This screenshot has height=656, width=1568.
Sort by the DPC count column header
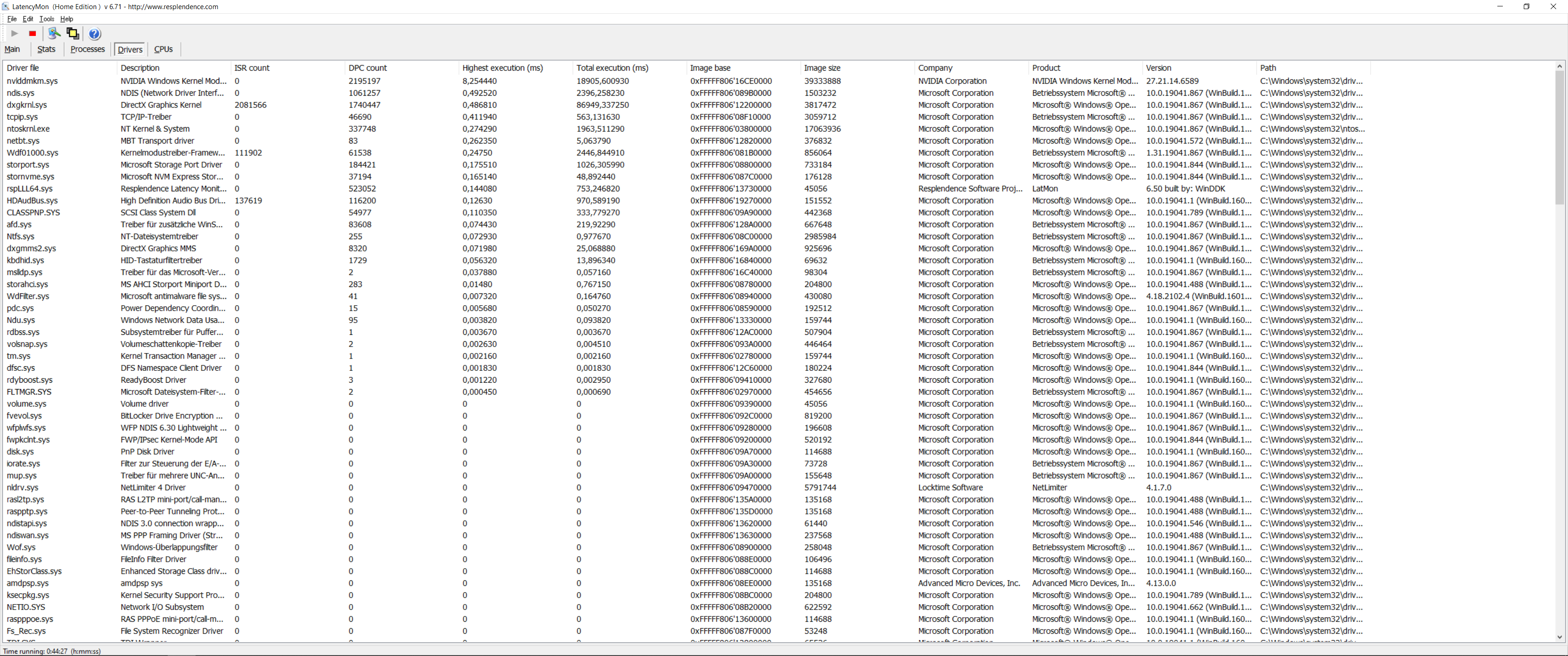[x=368, y=67]
